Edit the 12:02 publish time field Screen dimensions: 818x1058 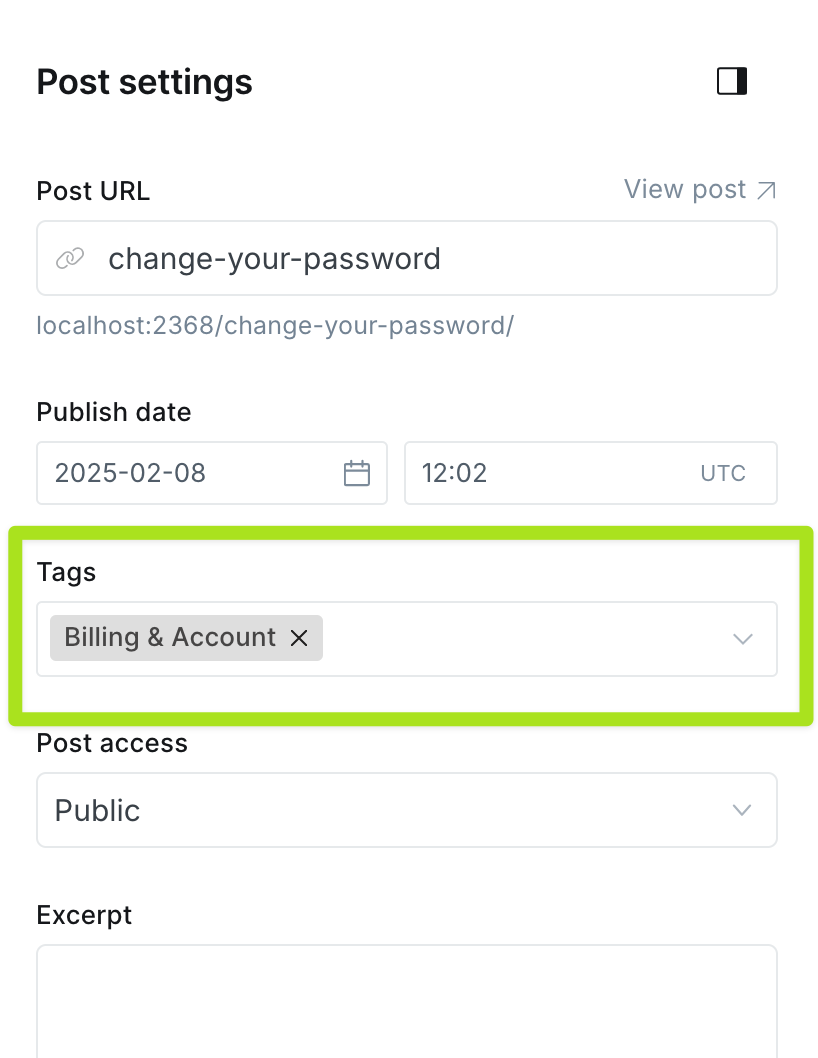540,473
